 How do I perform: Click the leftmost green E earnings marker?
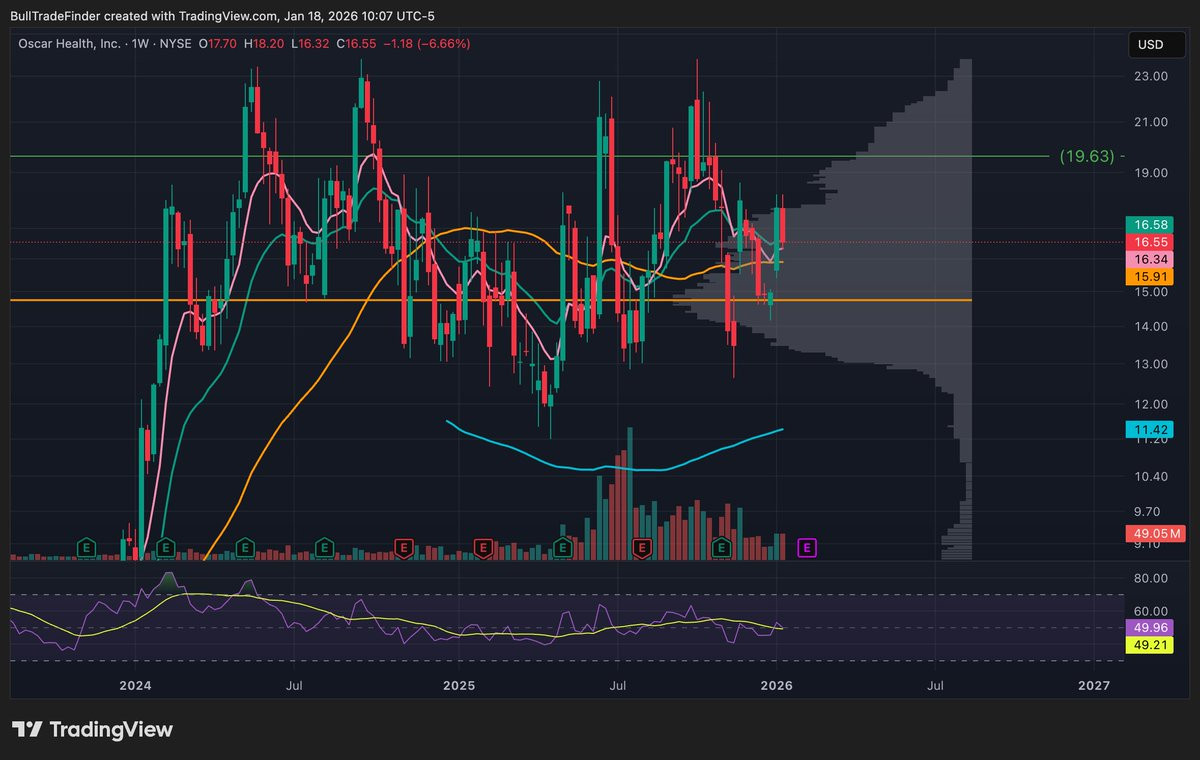tap(87, 547)
